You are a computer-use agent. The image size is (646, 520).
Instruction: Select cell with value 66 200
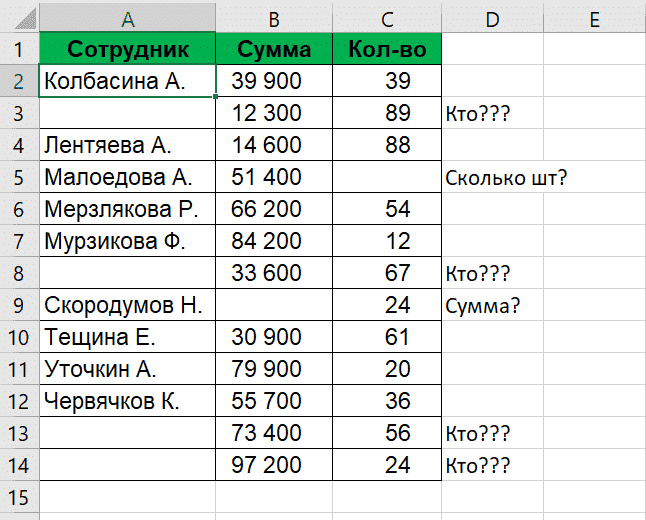tap(274, 209)
